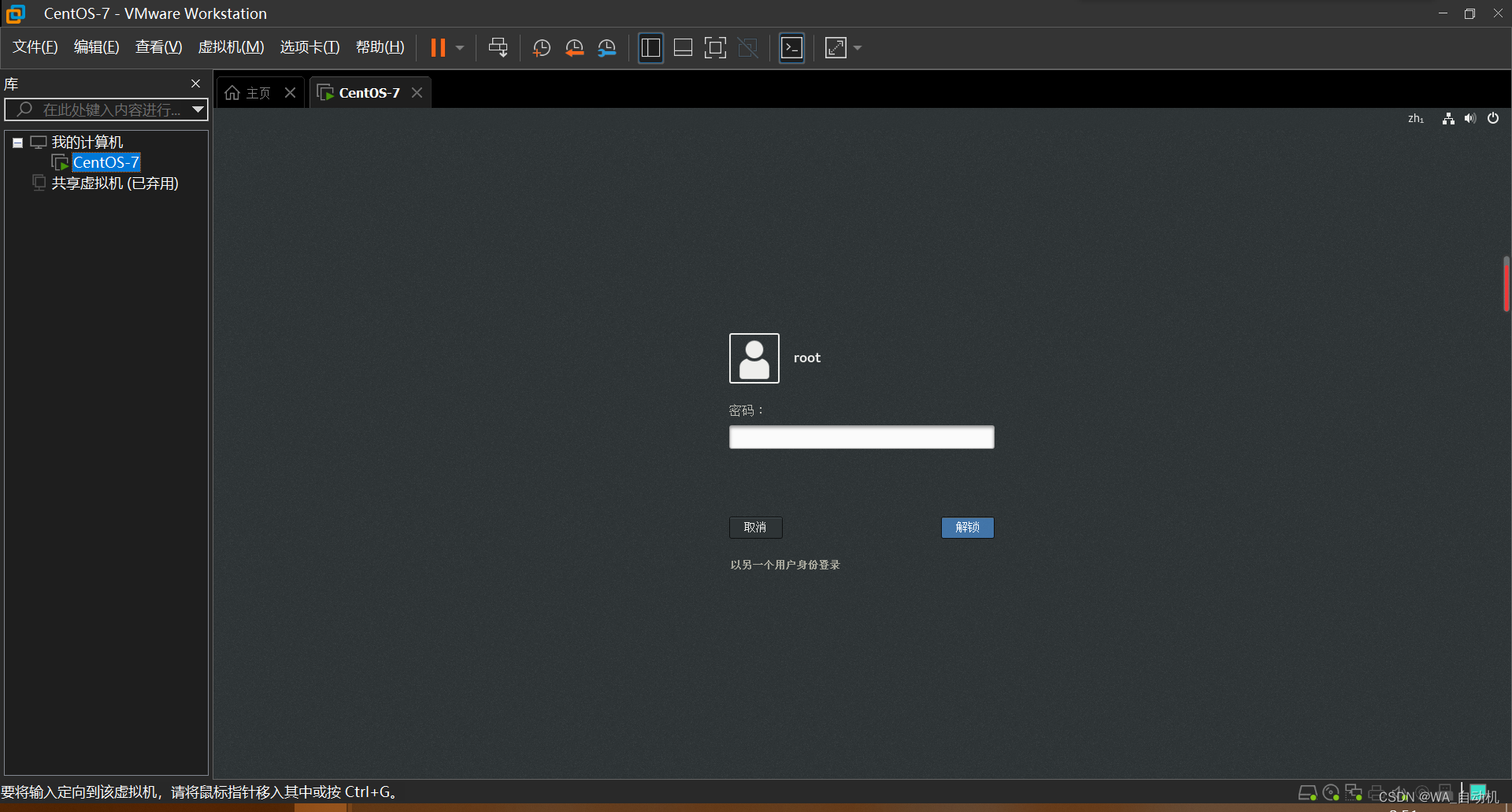
Task: Open the 文件(F) menu
Action: pyautogui.click(x=35, y=47)
